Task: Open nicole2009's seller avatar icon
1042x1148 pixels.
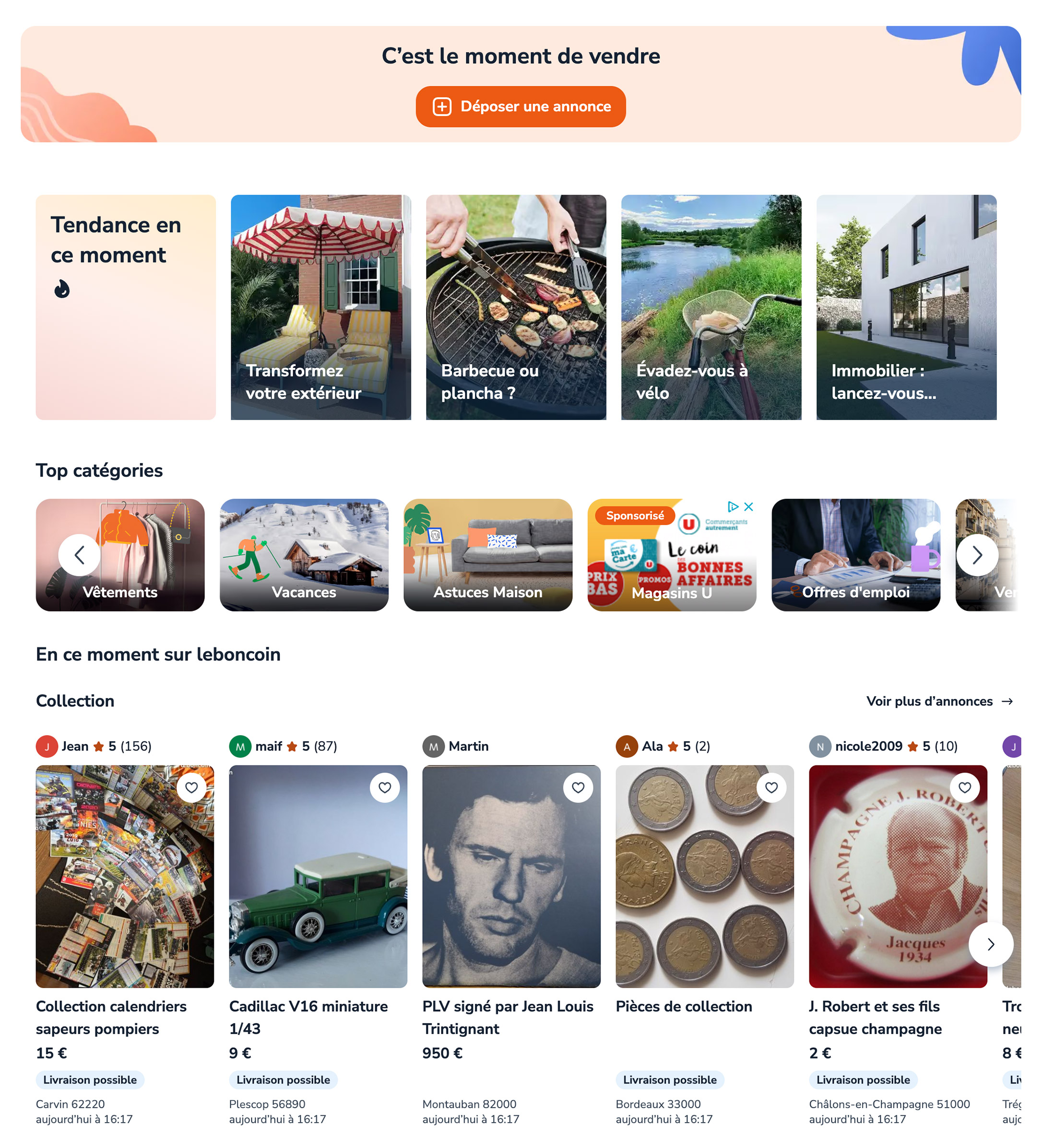Action: tap(820, 747)
